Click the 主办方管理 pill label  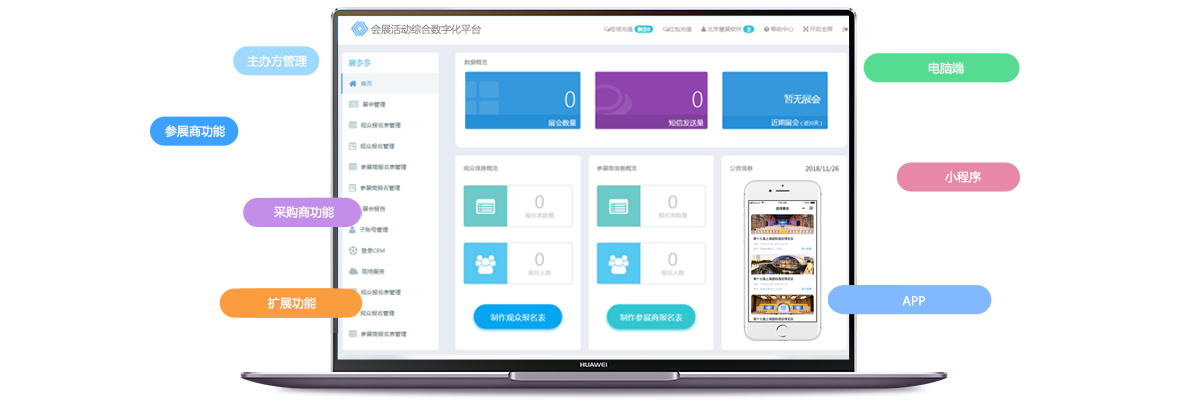click(277, 61)
